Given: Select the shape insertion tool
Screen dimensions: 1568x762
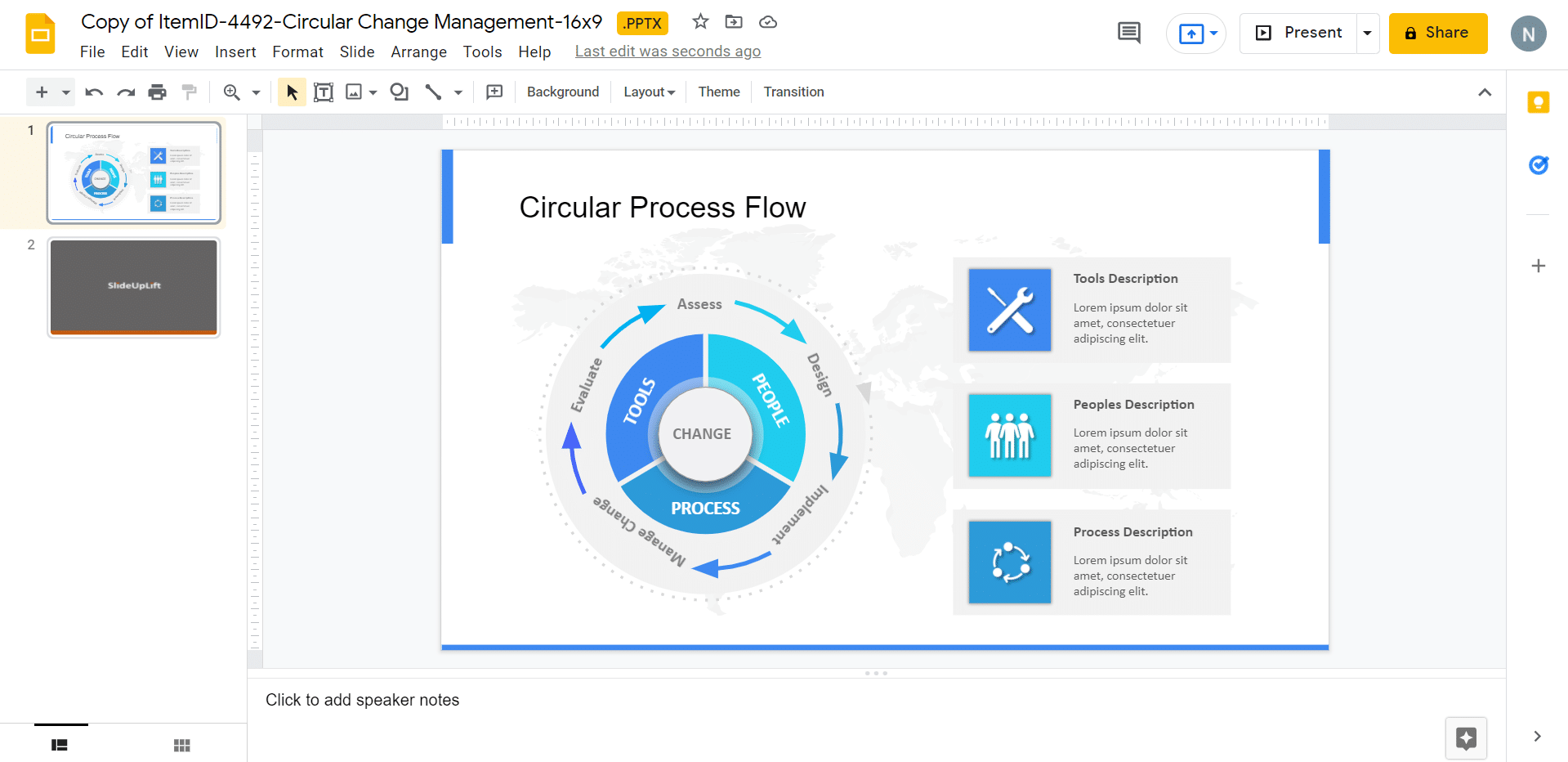Looking at the screenshot, I should coord(400,92).
